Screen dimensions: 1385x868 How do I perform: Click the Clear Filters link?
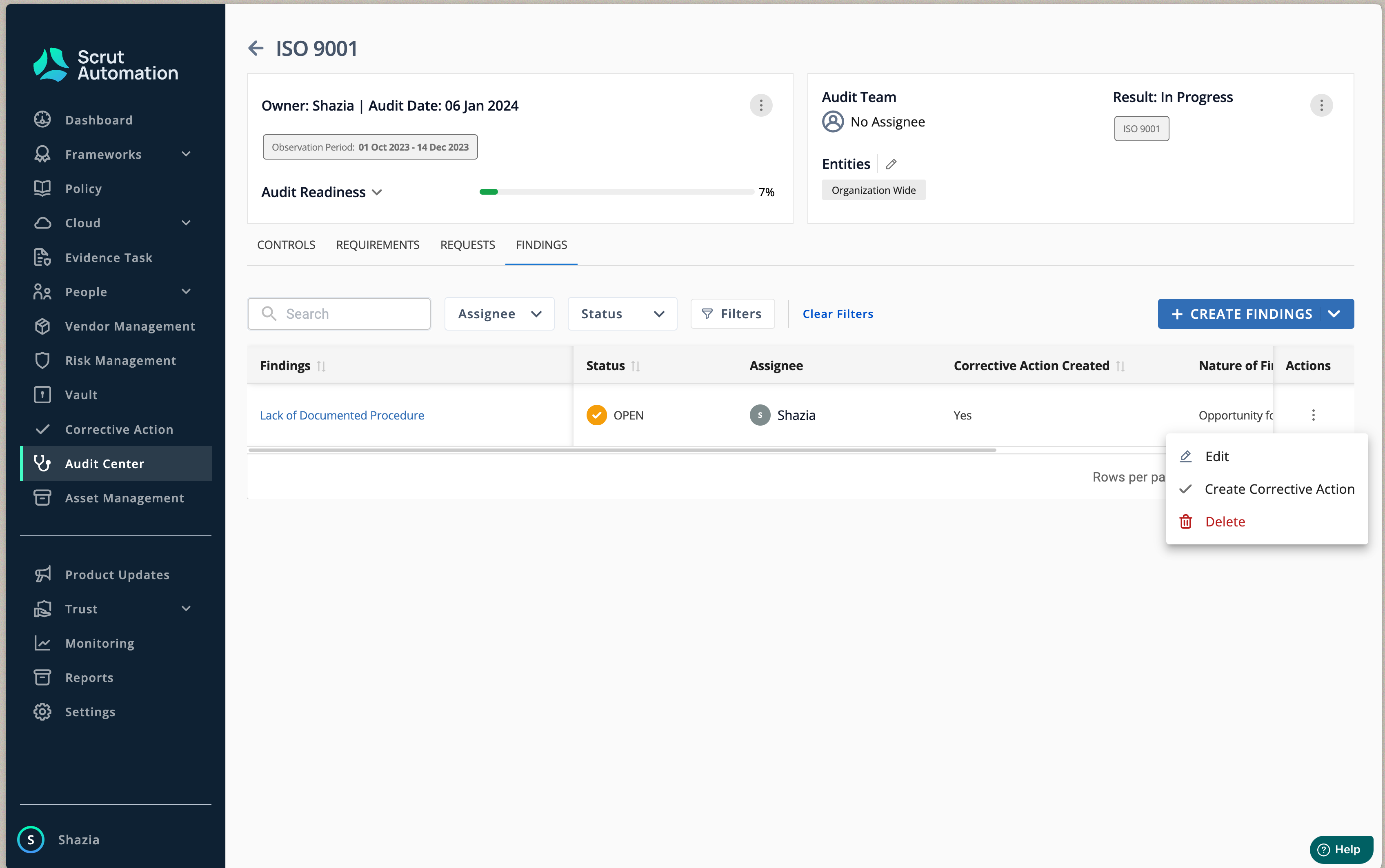[x=838, y=314]
